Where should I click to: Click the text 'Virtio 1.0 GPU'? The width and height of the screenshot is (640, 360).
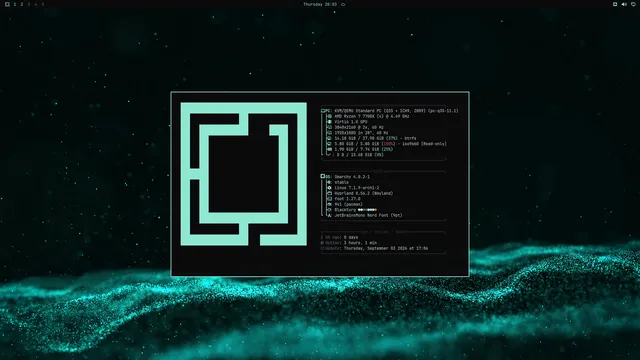coord(351,122)
